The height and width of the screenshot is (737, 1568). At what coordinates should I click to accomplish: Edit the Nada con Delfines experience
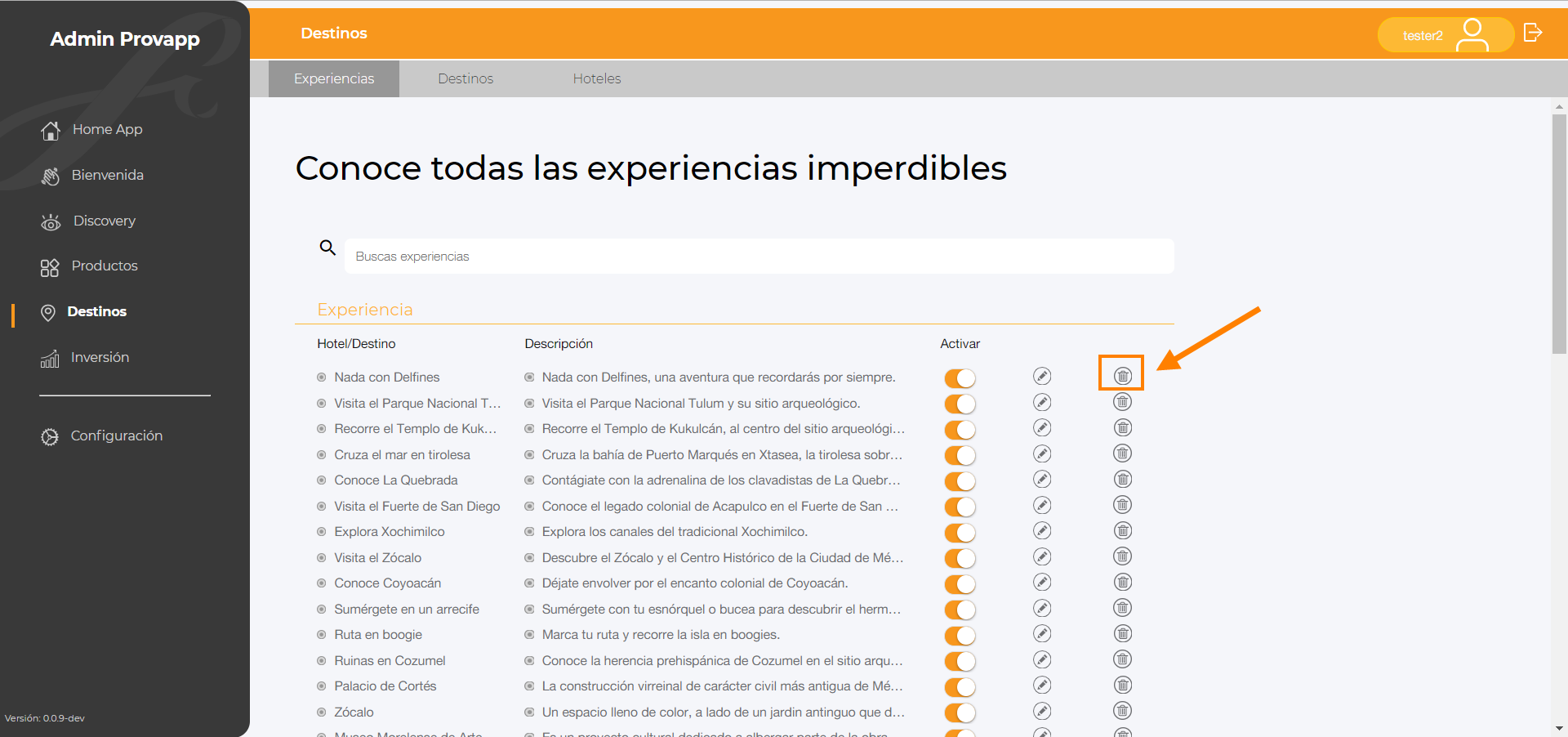coord(1042,376)
